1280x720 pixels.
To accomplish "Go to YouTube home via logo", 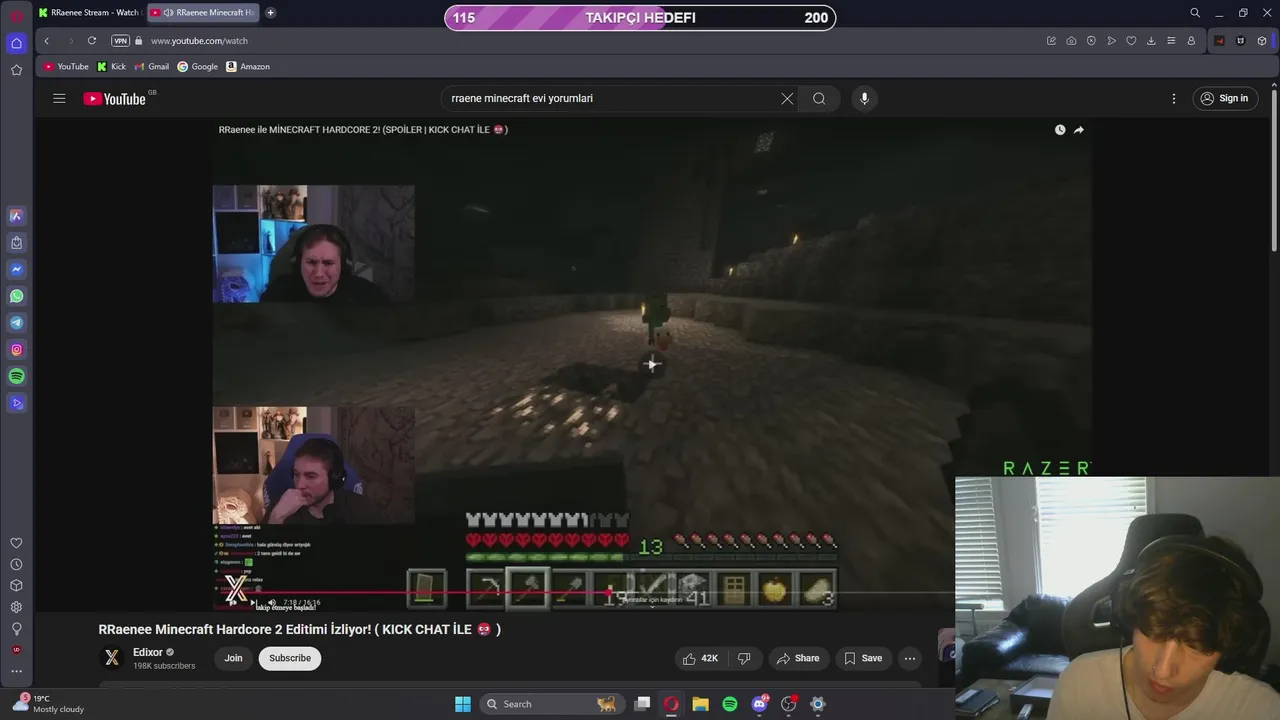I will [114, 98].
